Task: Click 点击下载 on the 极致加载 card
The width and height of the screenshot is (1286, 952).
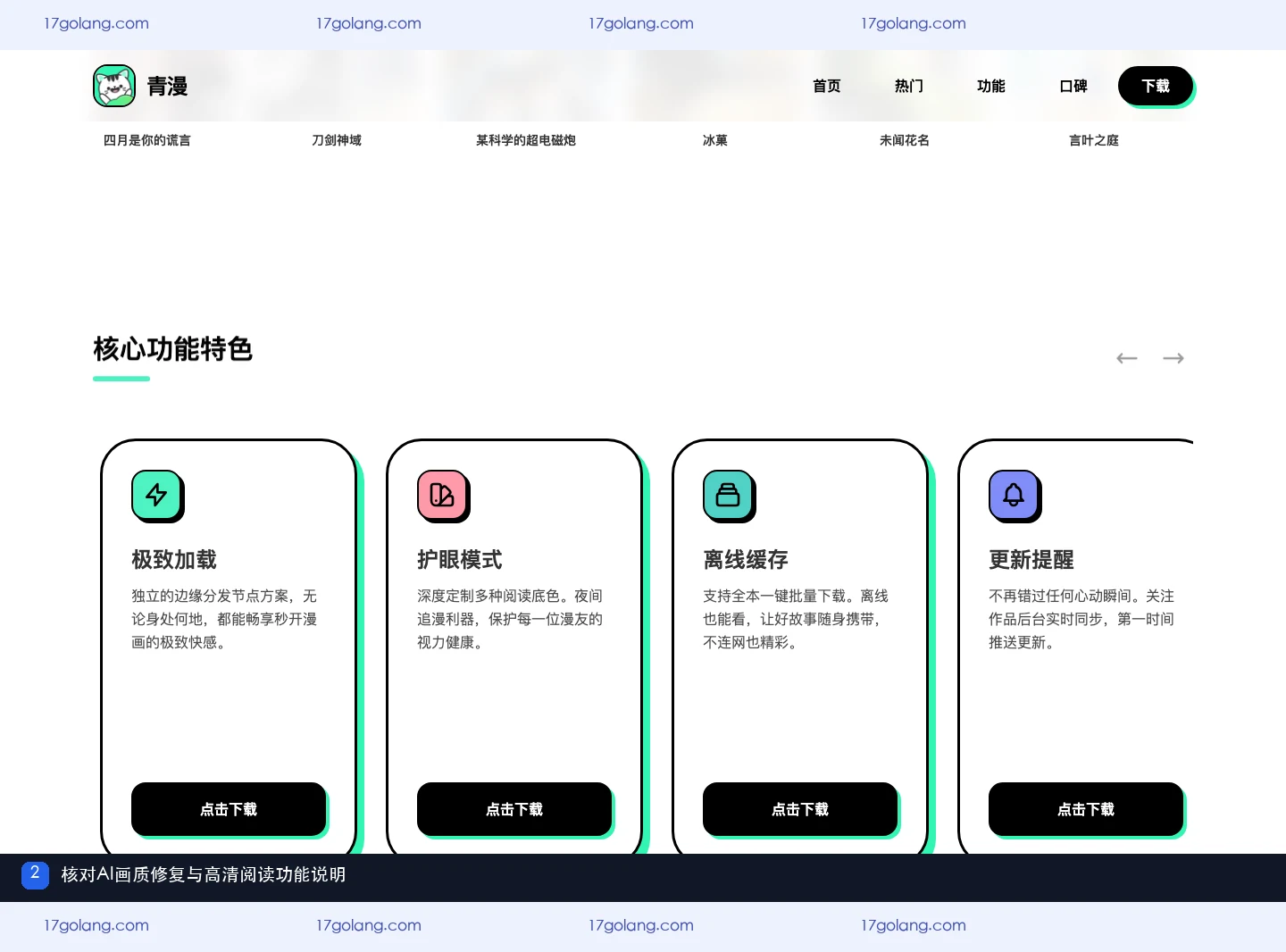Action: (229, 809)
